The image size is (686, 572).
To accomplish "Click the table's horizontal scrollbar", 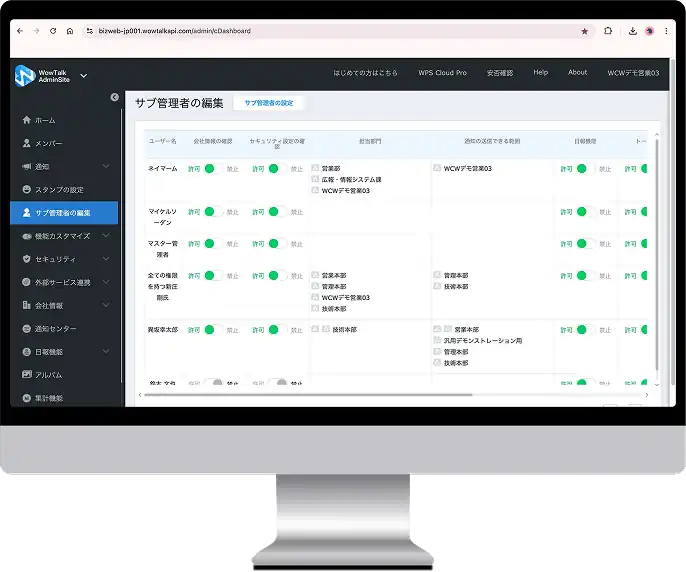I will click(x=308, y=395).
